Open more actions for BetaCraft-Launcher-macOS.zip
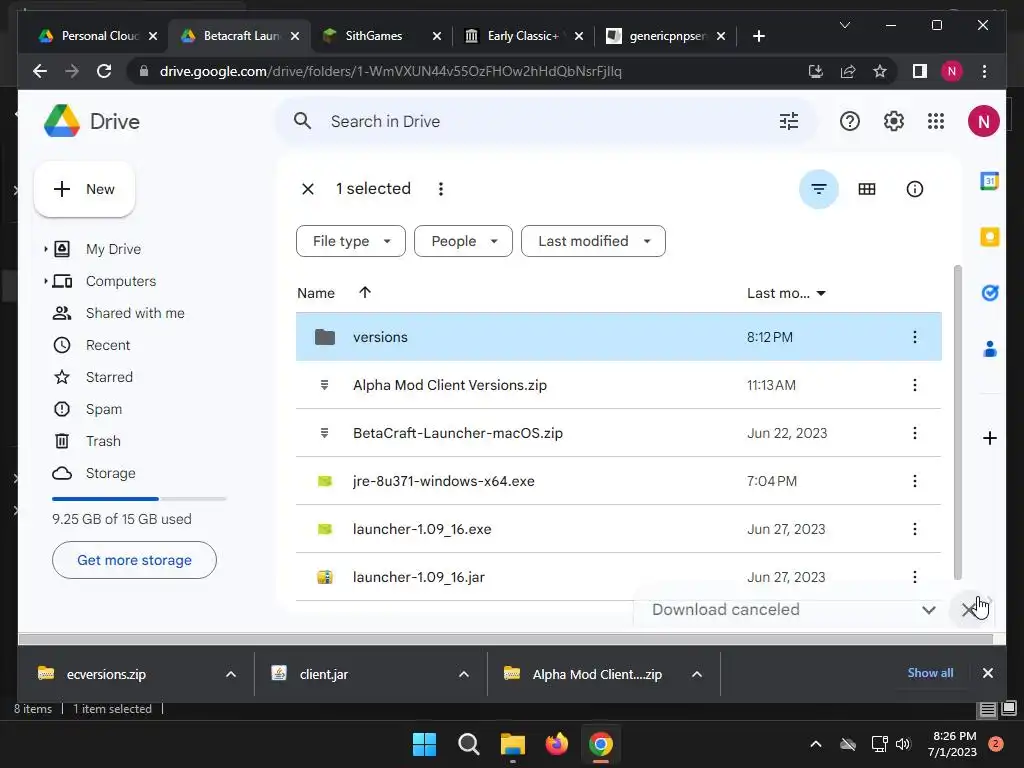Image resolution: width=1024 pixels, height=768 pixels. tap(914, 433)
